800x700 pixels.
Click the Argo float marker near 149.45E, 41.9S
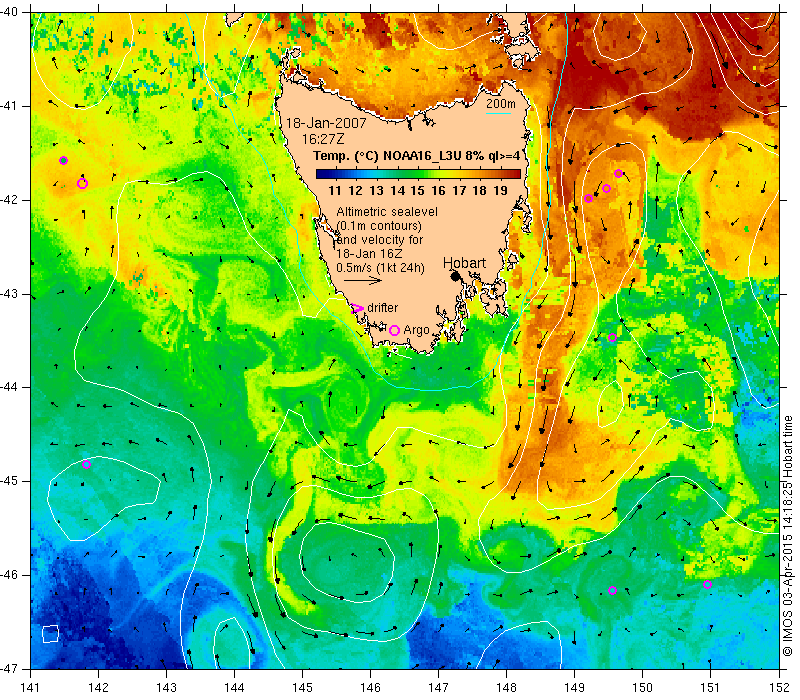point(606,189)
